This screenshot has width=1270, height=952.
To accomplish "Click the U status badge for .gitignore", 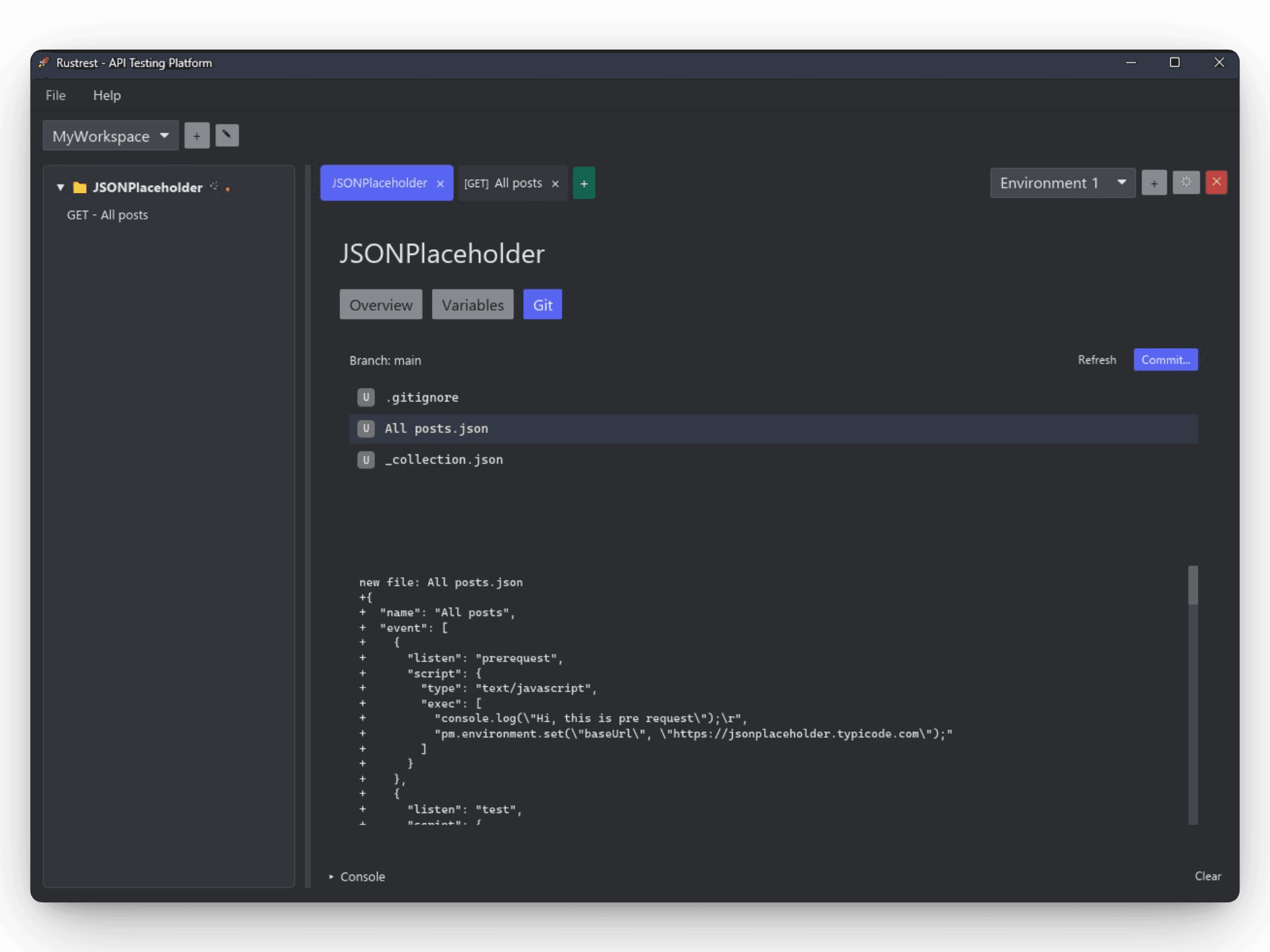I will coord(366,397).
